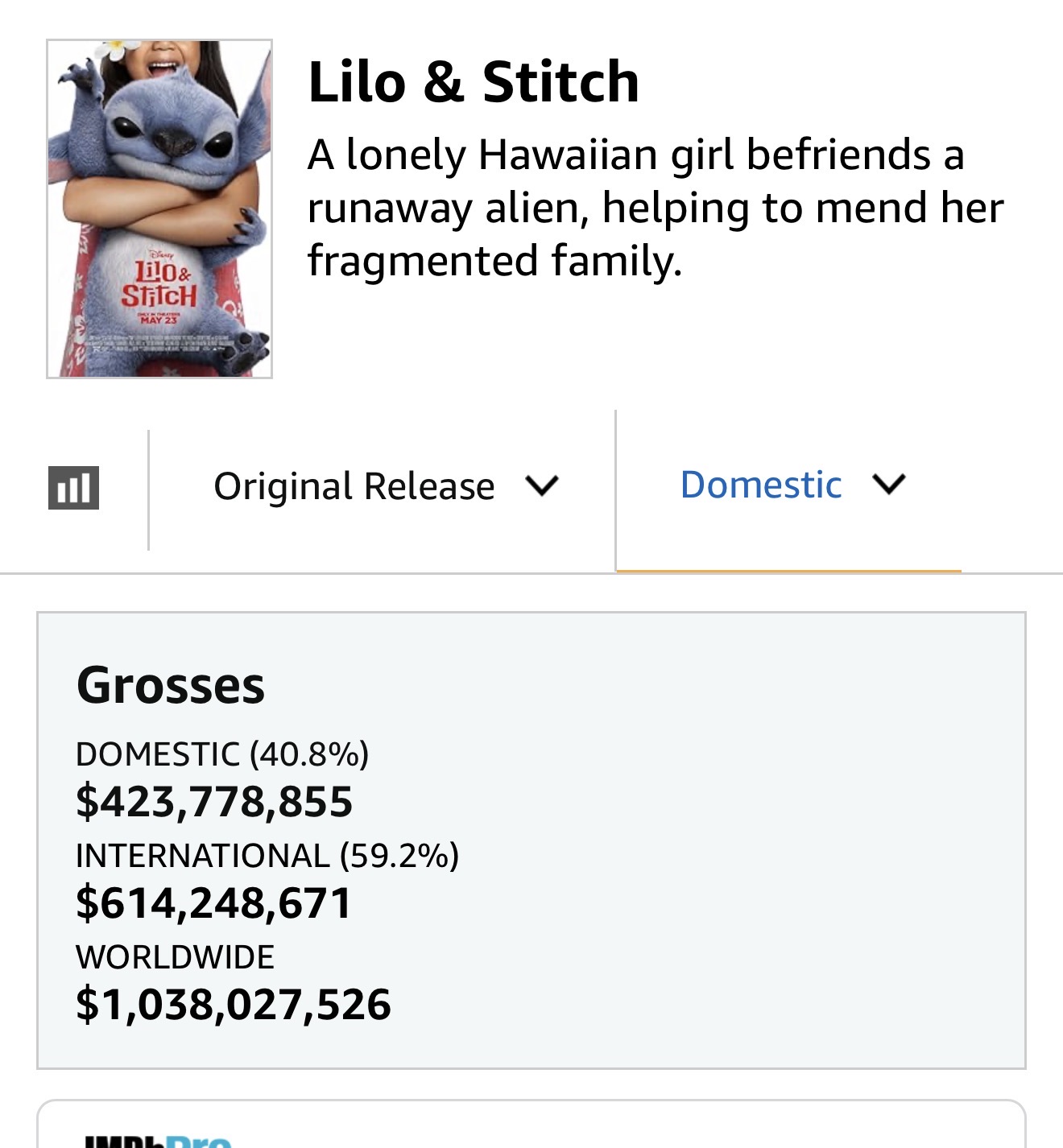The width and height of the screenshot is (1063, 1148).
Task: Click the domestic gross $423,778,855
Action: [214, 802]
